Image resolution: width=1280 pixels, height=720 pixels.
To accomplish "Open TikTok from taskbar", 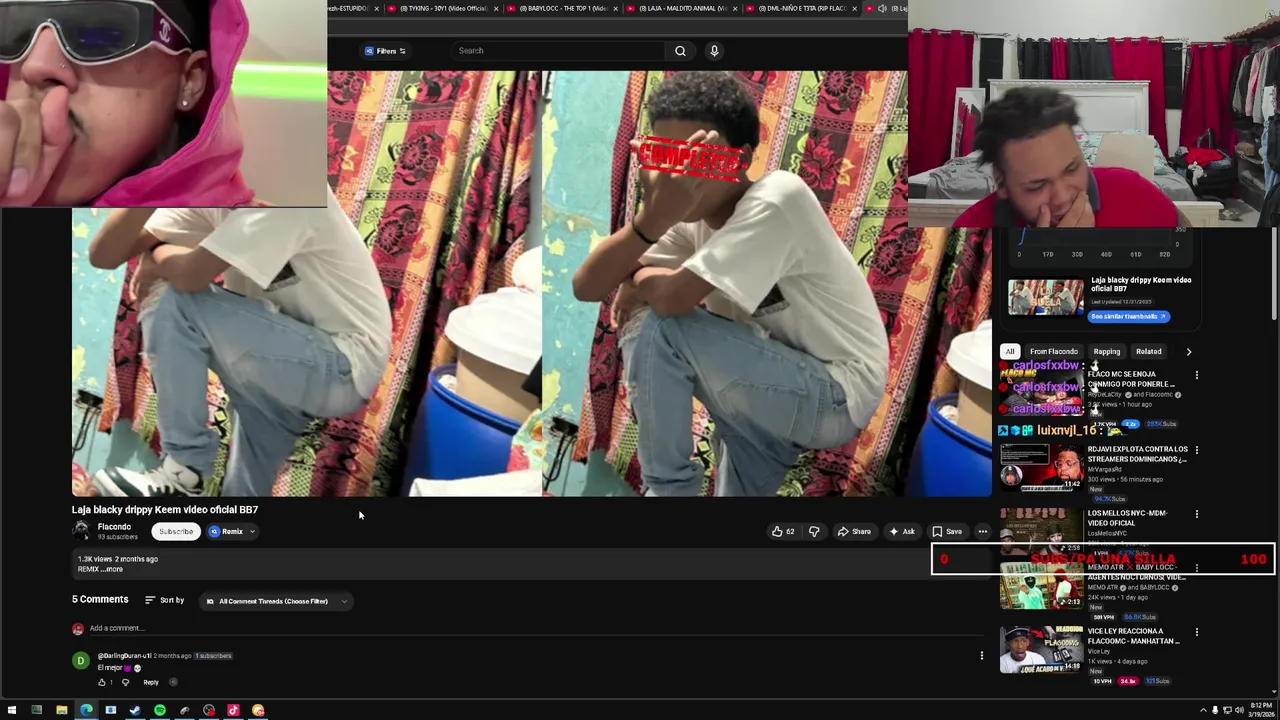I will pyautogui.click(x=233, y=710).
